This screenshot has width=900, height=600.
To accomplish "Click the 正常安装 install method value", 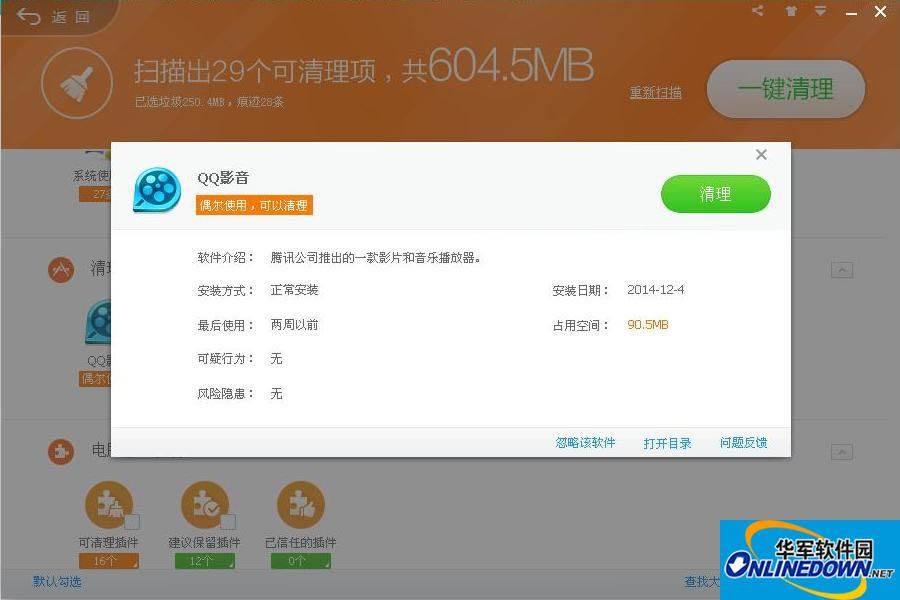I will [294, 289].
